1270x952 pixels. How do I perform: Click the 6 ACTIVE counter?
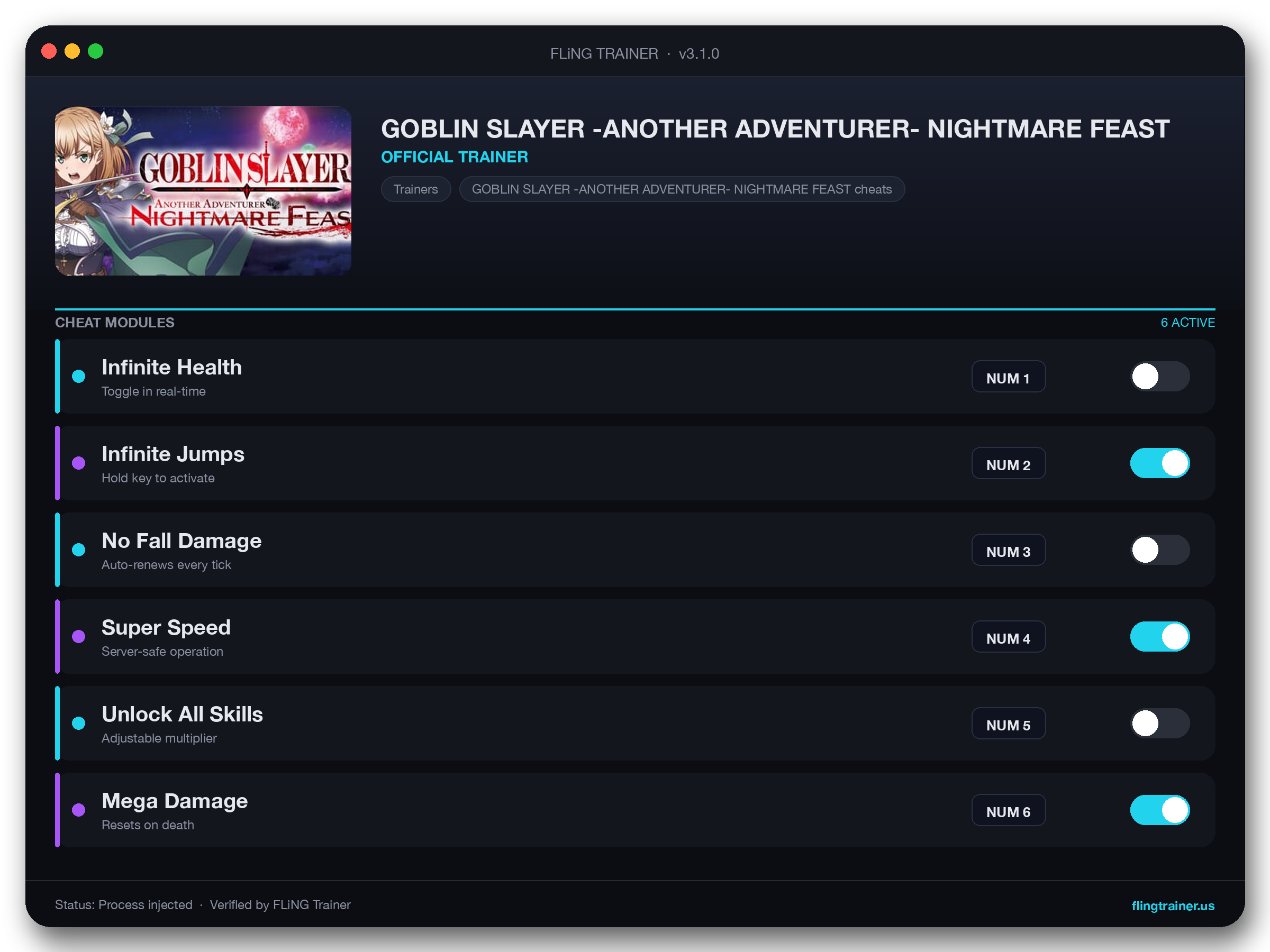[x=1187, y=323]
